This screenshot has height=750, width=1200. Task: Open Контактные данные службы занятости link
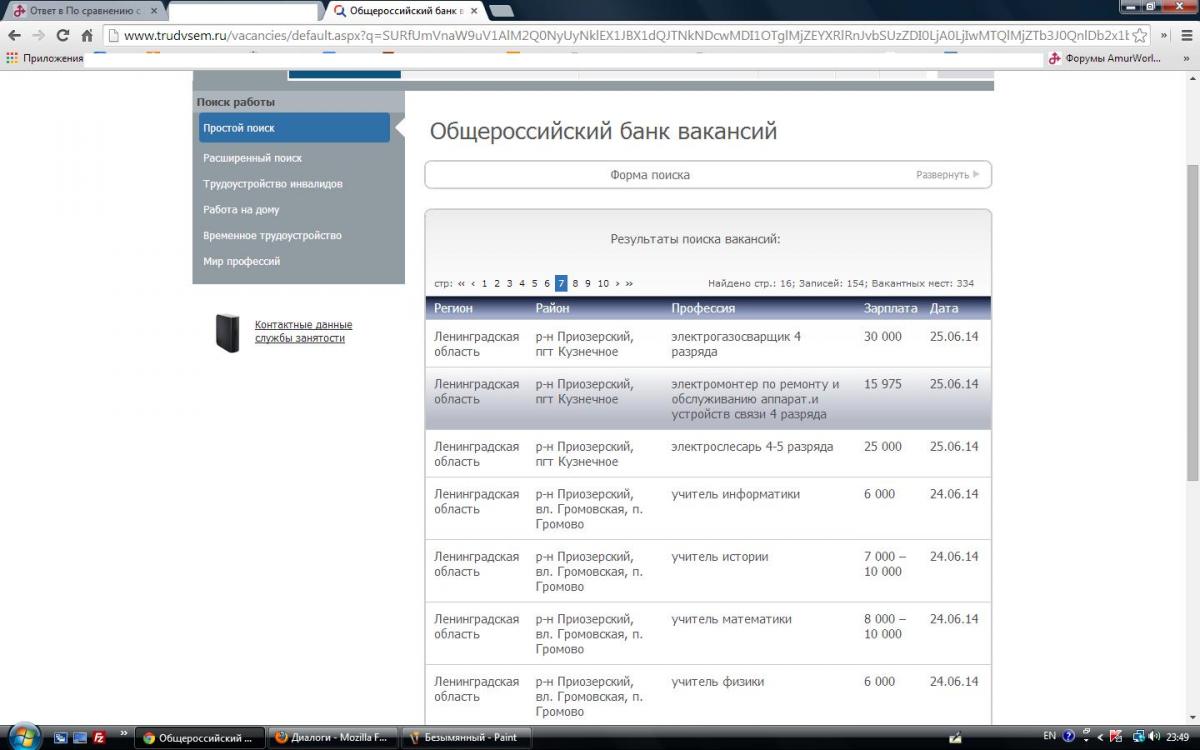pos(303,331)
